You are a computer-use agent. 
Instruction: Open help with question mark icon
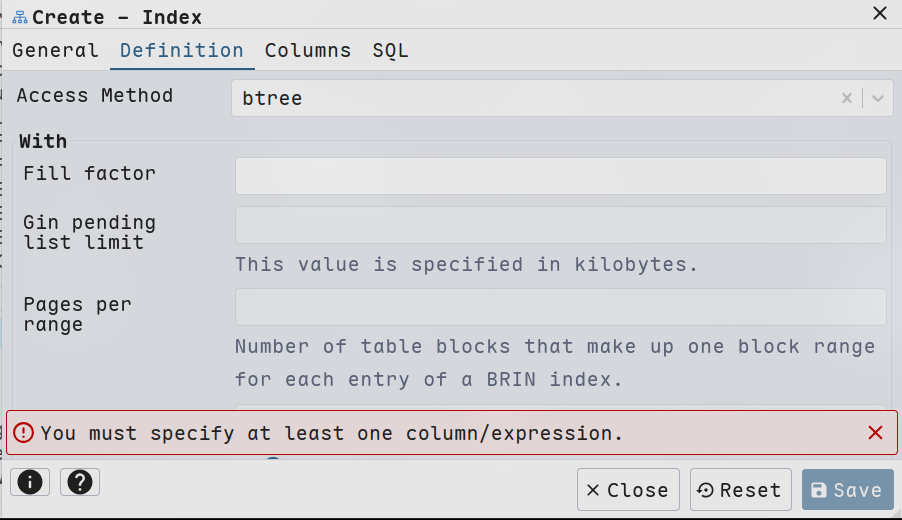[x=80, y=482]
